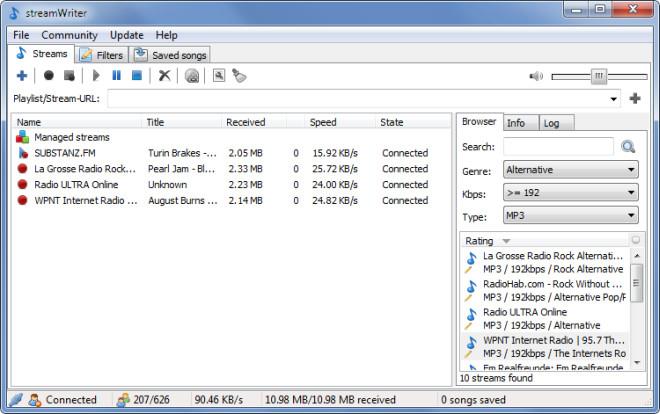660x414 pixels.
Task: Open the Info tab in side panel
Action: 520,123
